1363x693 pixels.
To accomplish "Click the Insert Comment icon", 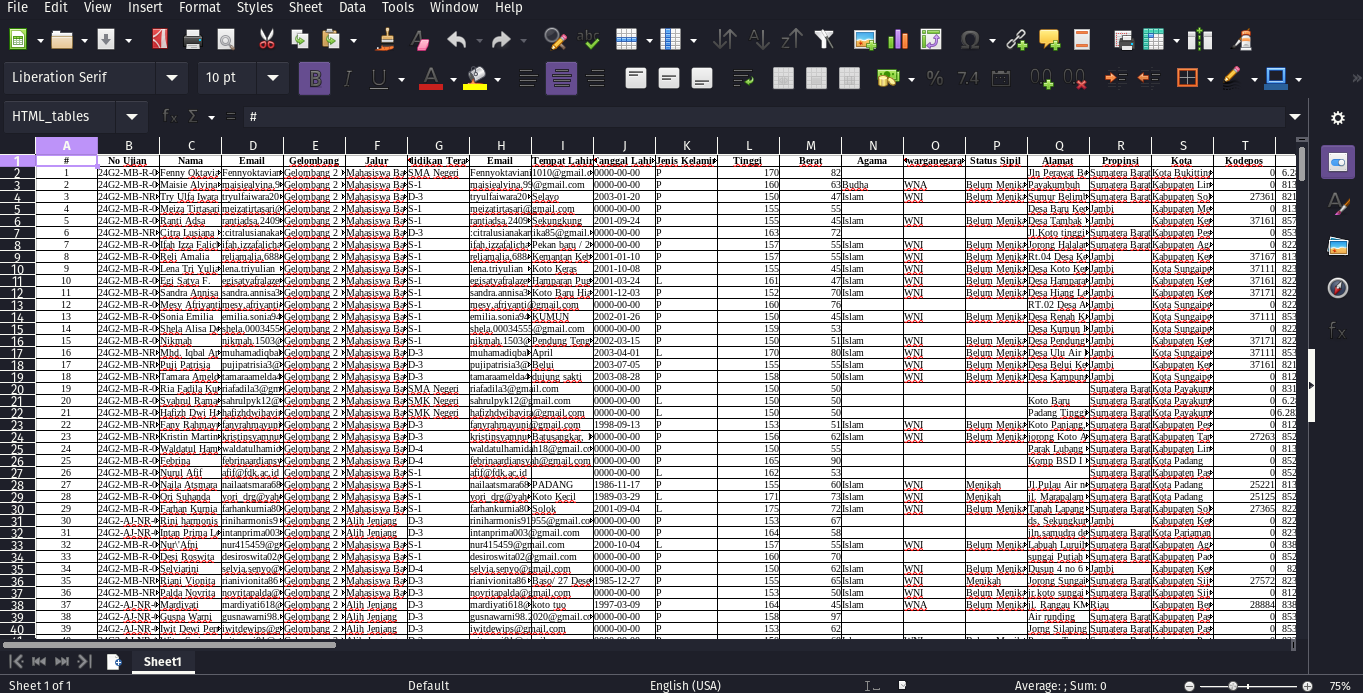I will [1049, 40].
